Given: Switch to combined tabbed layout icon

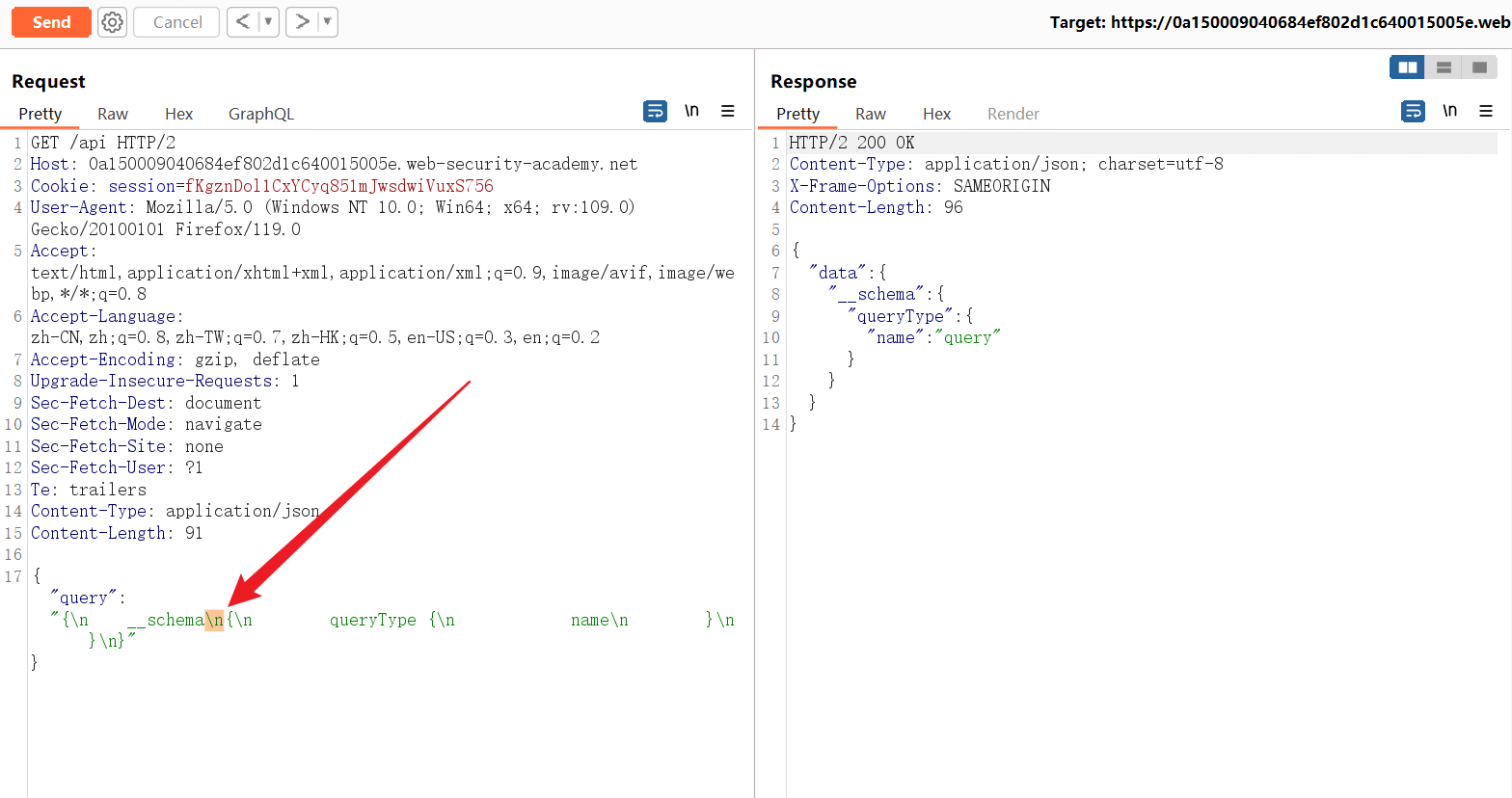Looking at the screenshot, I should tap(1479, 67).
